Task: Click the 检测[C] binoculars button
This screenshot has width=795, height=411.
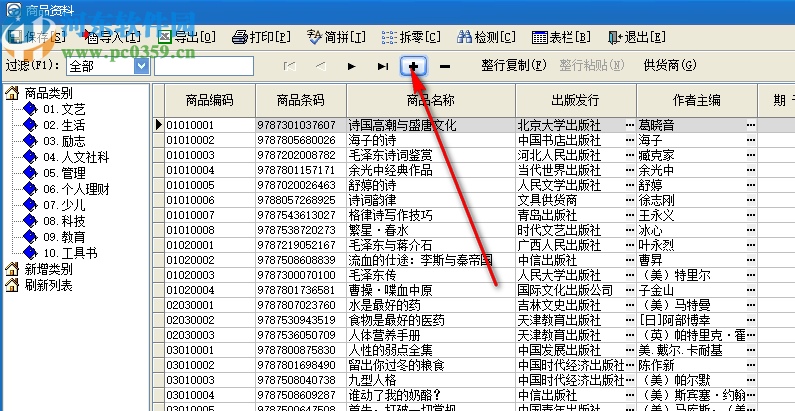Action: [x=486, y=37]
